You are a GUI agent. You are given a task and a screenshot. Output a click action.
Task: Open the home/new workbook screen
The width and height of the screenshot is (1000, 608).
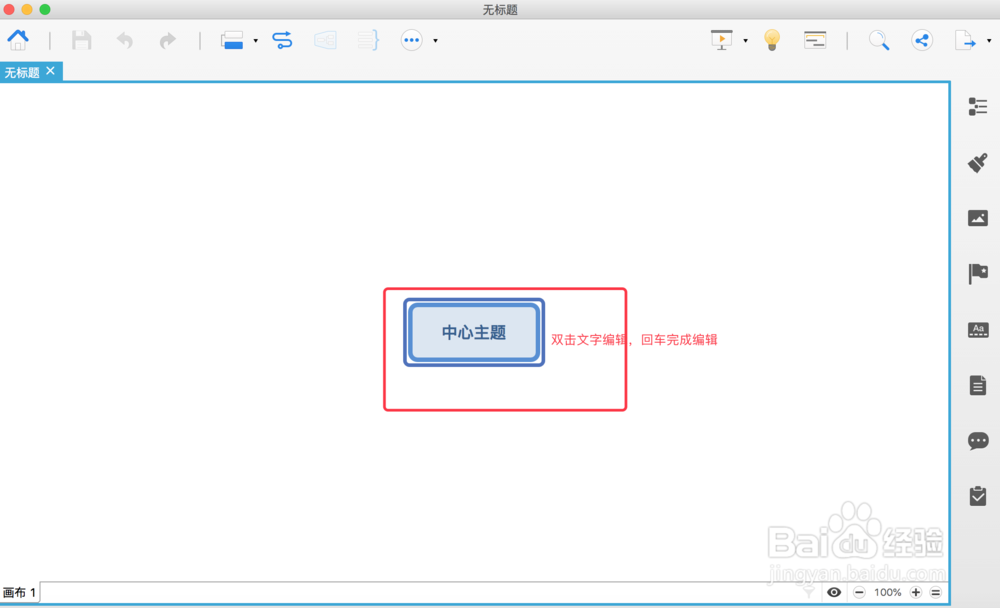pyautogui.click(x=18, y=40)
